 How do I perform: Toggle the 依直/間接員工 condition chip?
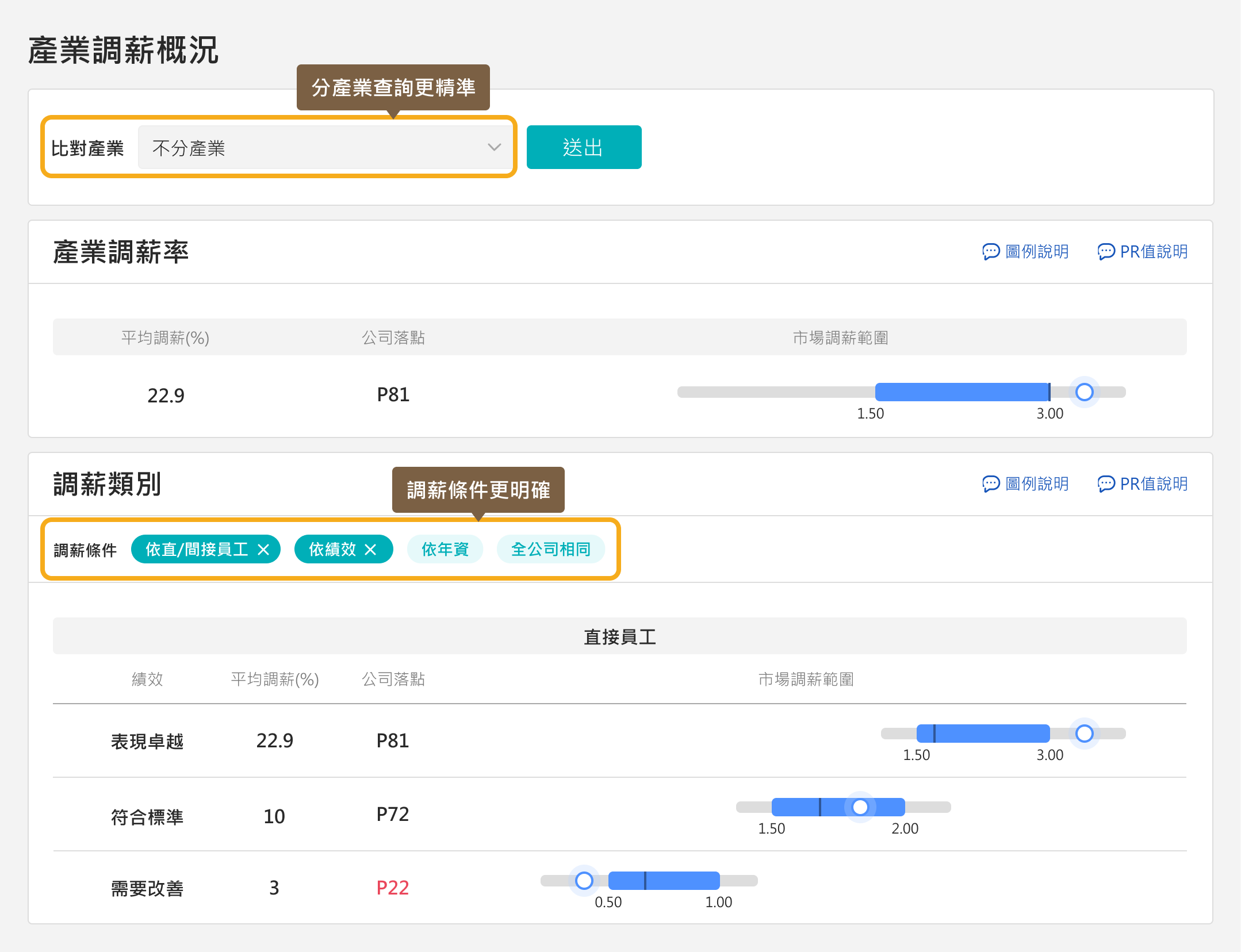coord(205,550)
